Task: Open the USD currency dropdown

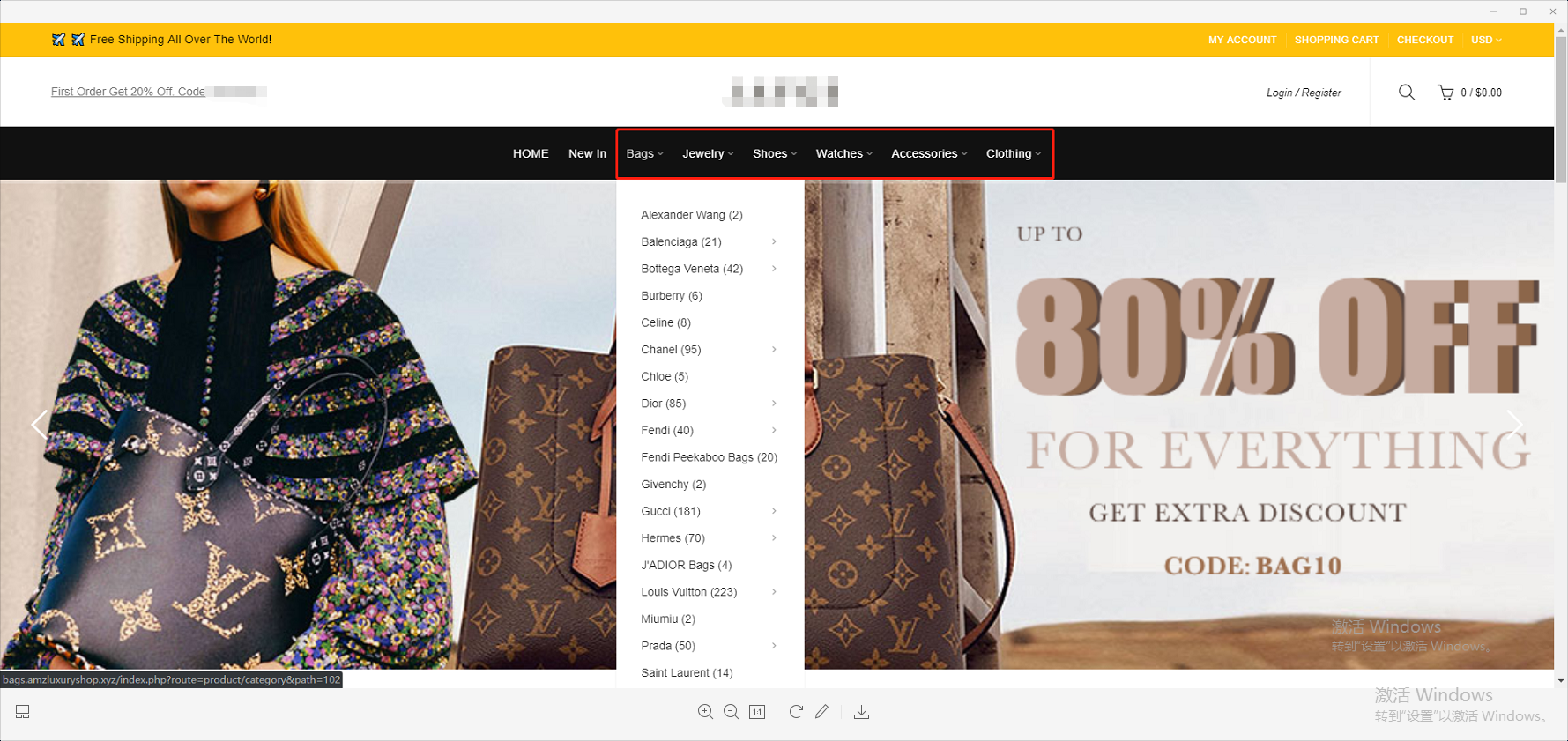Action: pyautogui.click(x=1486, y=40)
